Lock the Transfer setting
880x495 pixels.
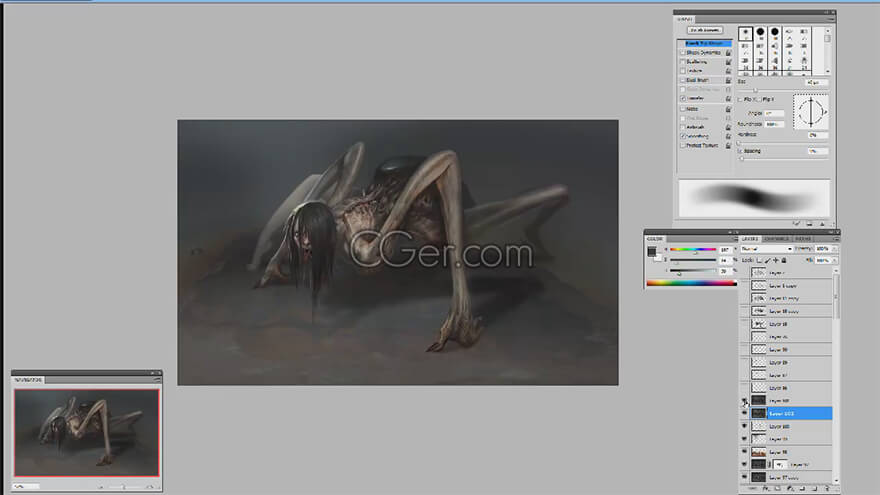tap(728, 98)
